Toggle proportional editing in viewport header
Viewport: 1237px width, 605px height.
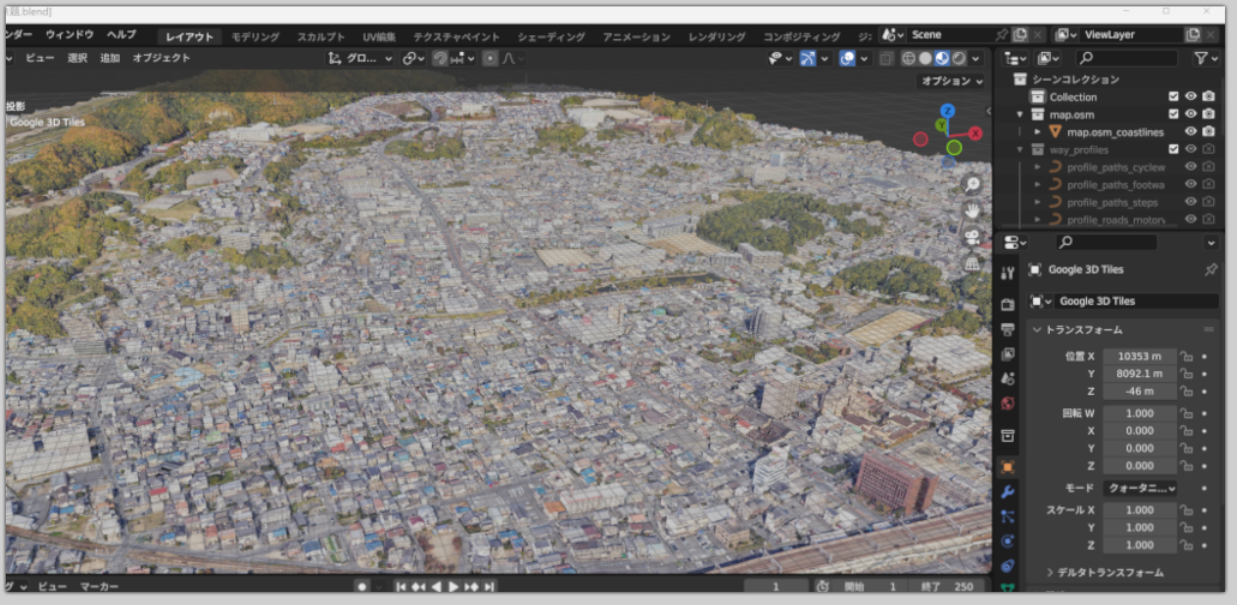pos(490,58)
